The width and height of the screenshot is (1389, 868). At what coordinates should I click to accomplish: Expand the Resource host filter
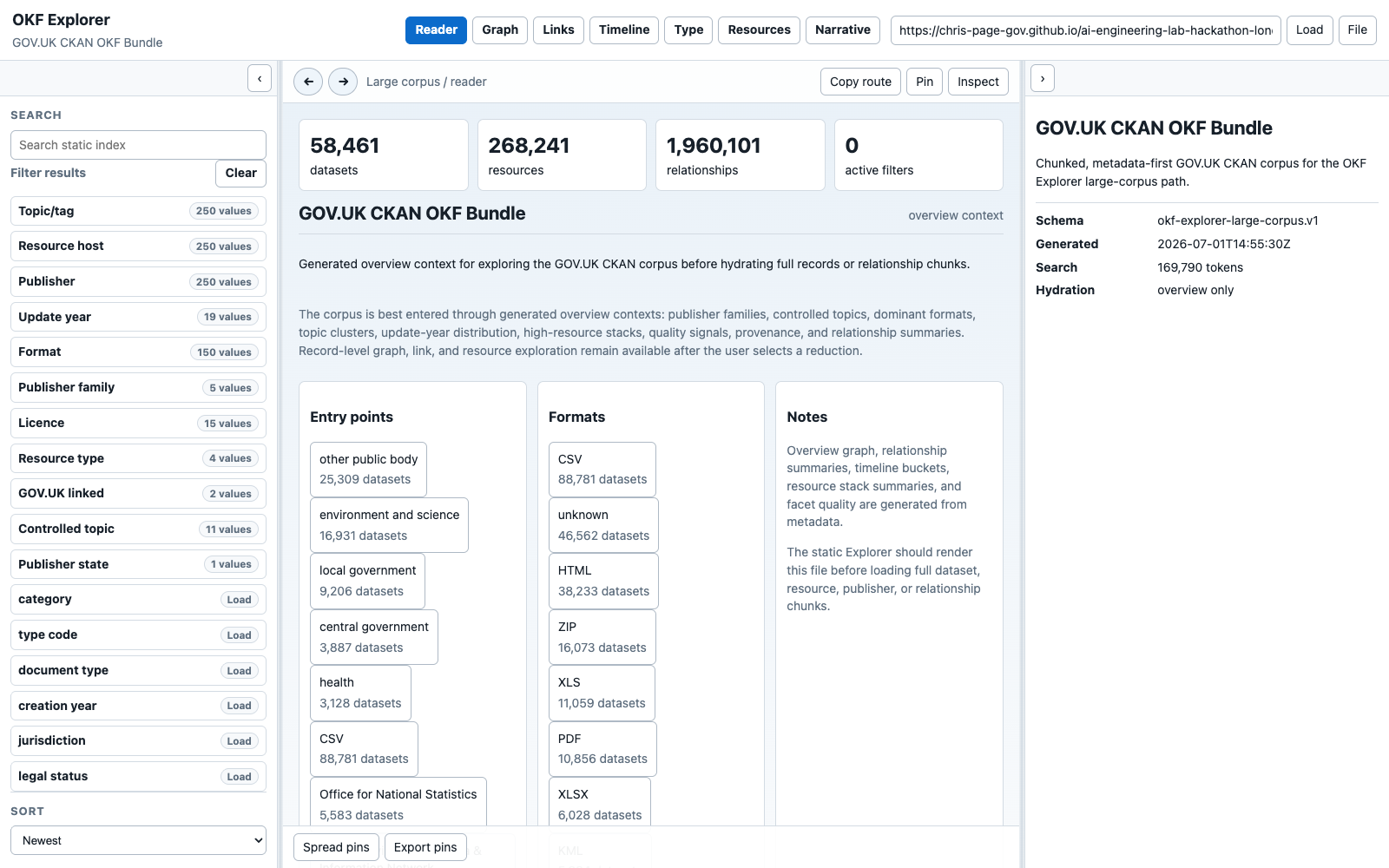[x=138, y=246]
